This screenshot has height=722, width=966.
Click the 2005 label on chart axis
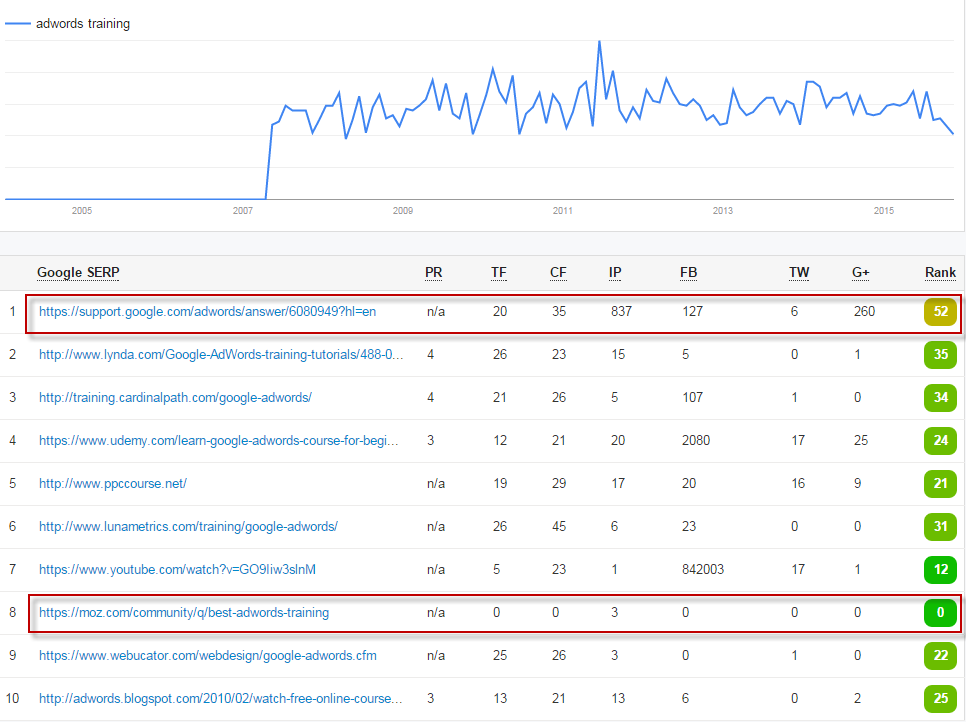pyautogui.click(x=82, y=211)
